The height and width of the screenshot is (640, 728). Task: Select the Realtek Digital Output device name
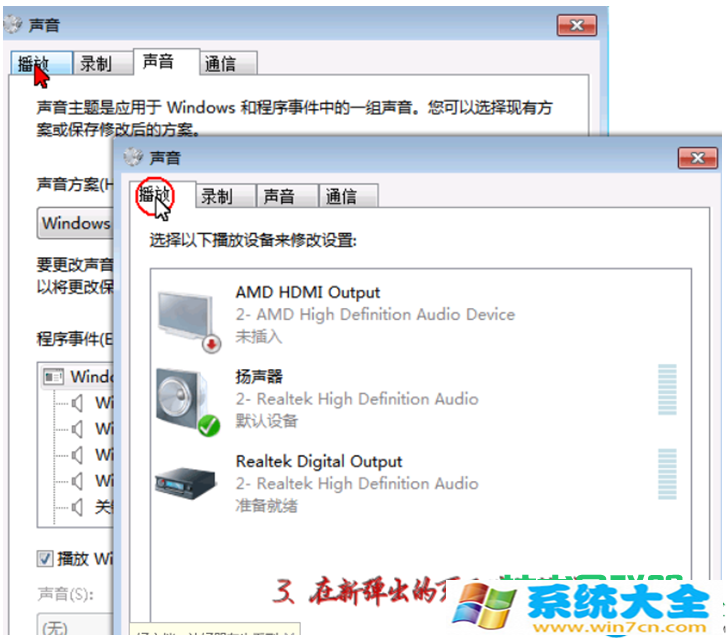click(319, 461)
